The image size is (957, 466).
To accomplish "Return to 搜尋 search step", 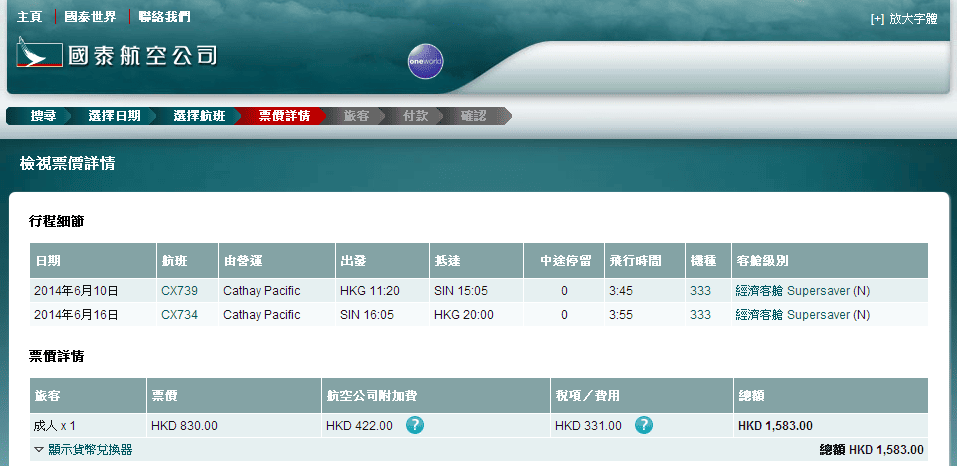I will click(x=43, y=116).
